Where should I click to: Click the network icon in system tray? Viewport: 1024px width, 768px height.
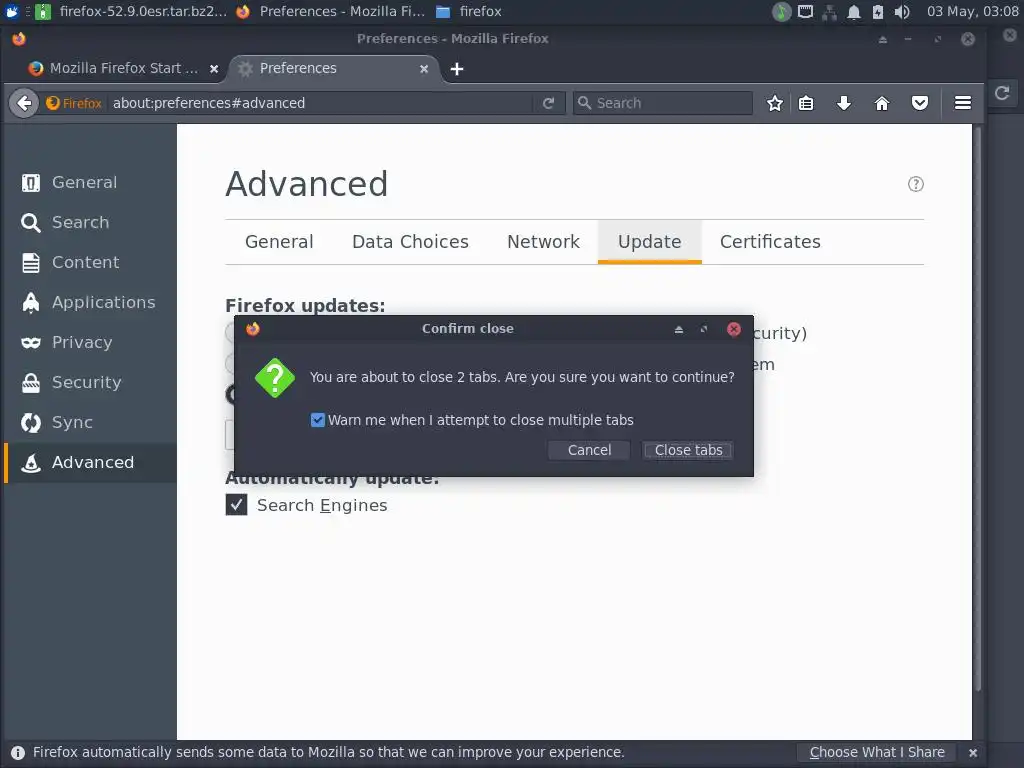829,12
